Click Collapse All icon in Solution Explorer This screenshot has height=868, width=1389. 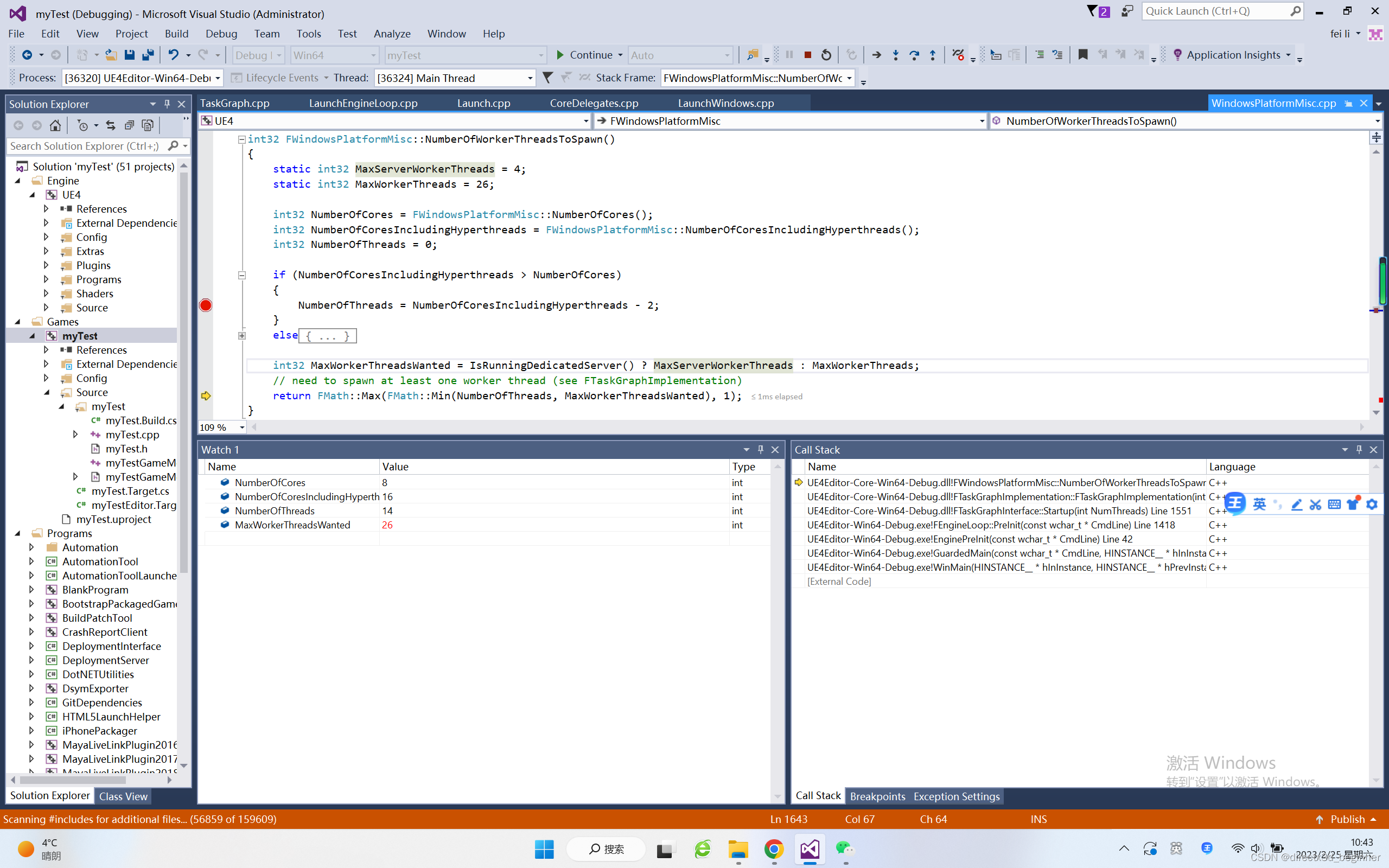coord(129,125)
